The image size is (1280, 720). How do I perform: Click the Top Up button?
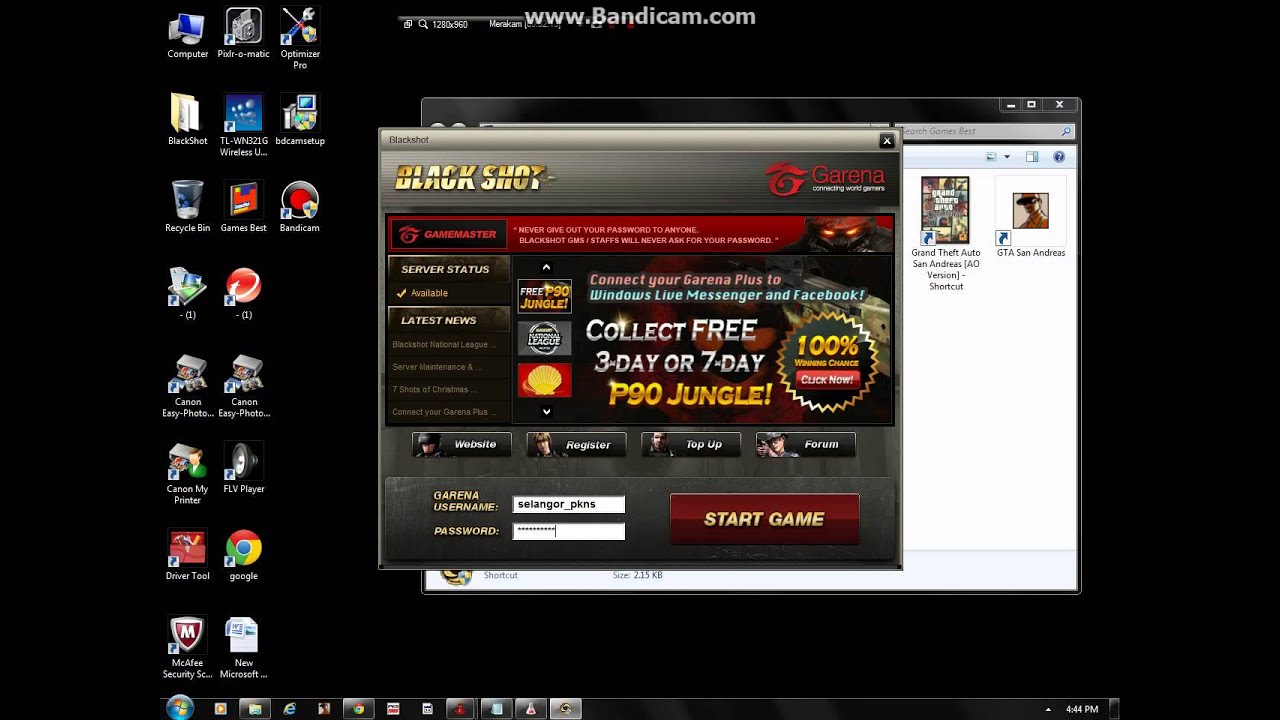(691, 445)
